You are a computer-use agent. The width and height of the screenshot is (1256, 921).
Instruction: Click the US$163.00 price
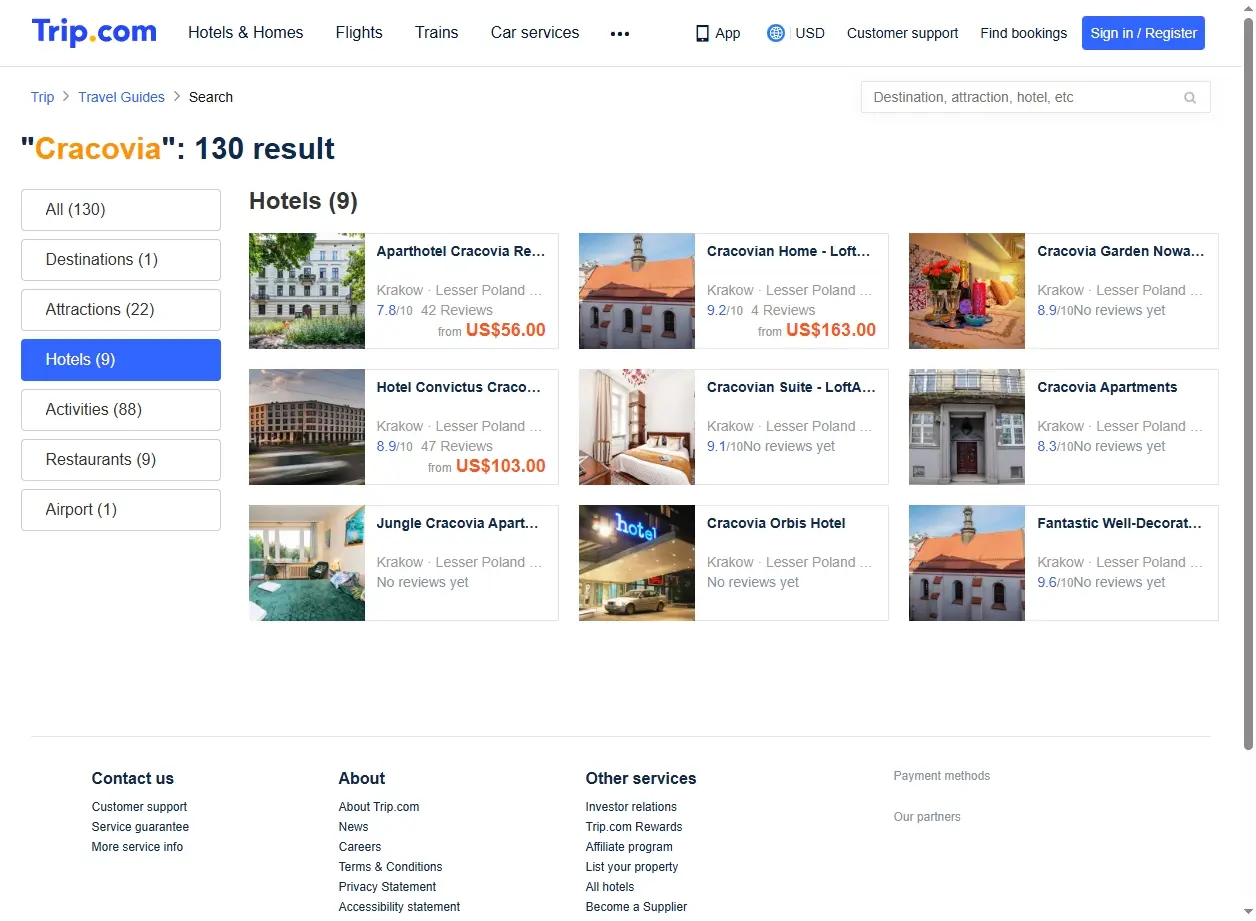coord(831,330)
